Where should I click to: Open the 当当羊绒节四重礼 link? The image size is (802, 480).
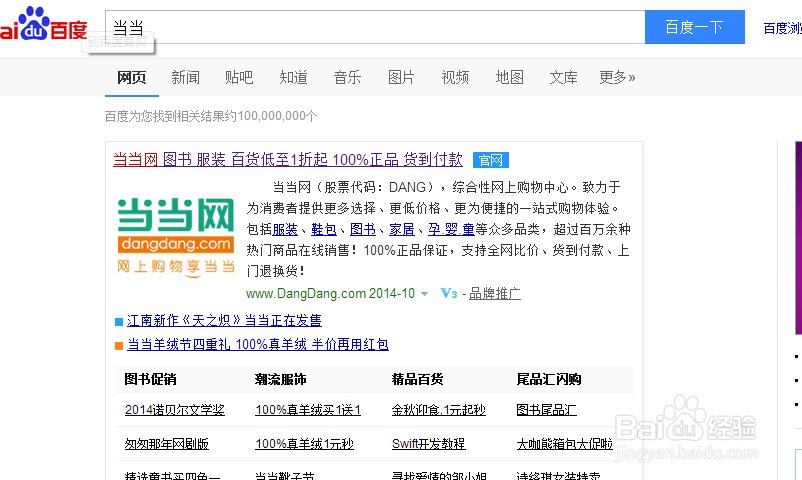click(258, 344)
